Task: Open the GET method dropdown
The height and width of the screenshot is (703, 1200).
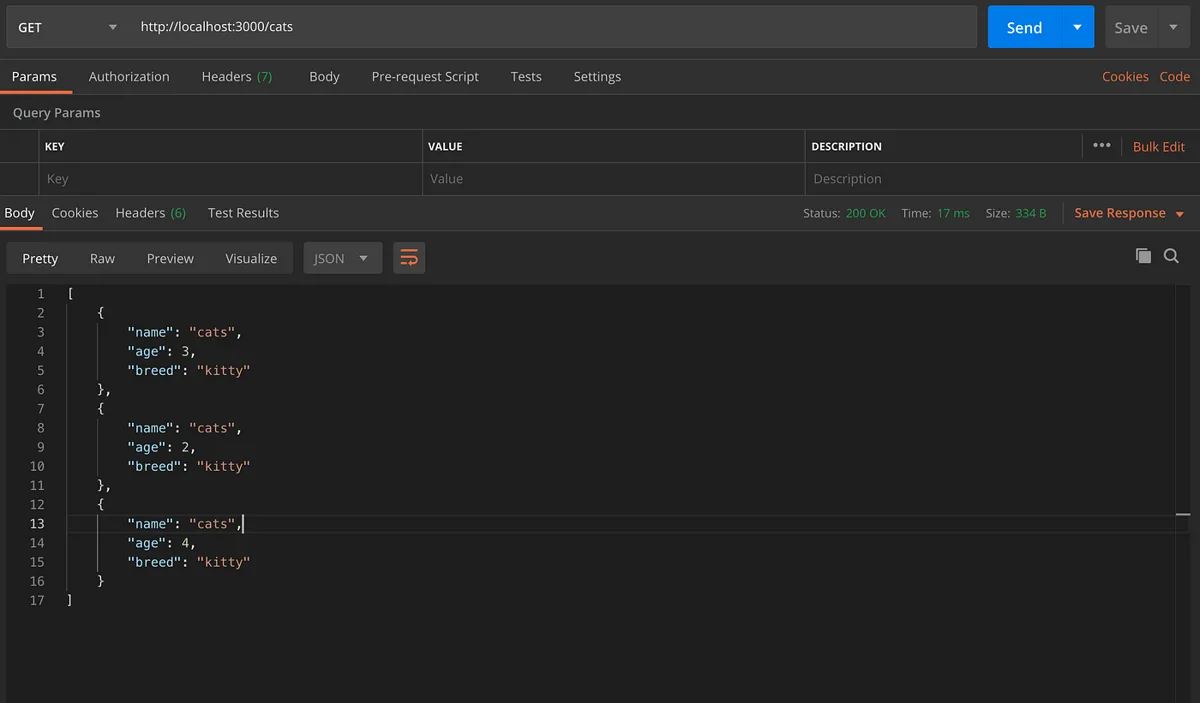Action: [x=66, y=27]
